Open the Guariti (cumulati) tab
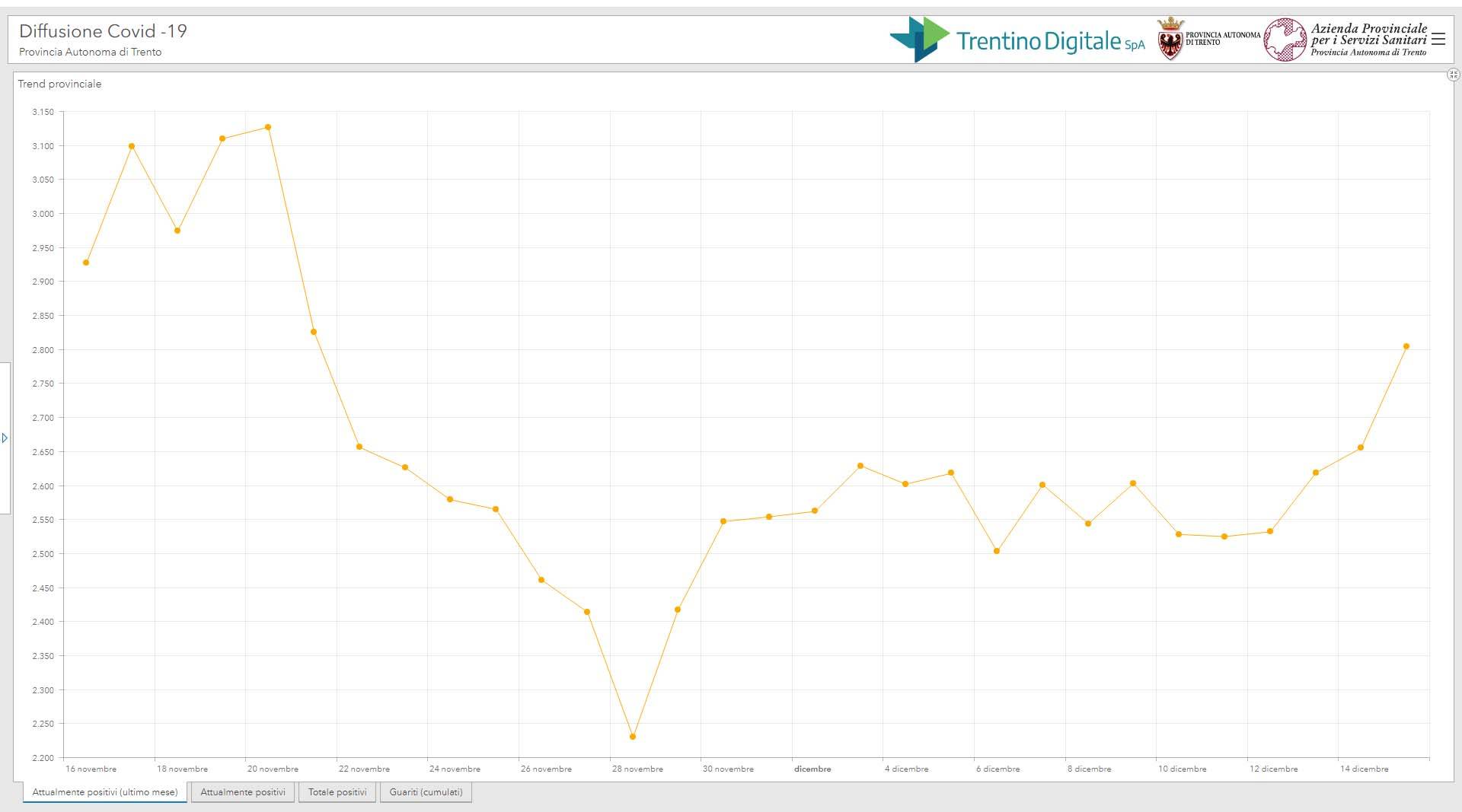This screenshot has height=812, width=1462. [x=426, y=792]
